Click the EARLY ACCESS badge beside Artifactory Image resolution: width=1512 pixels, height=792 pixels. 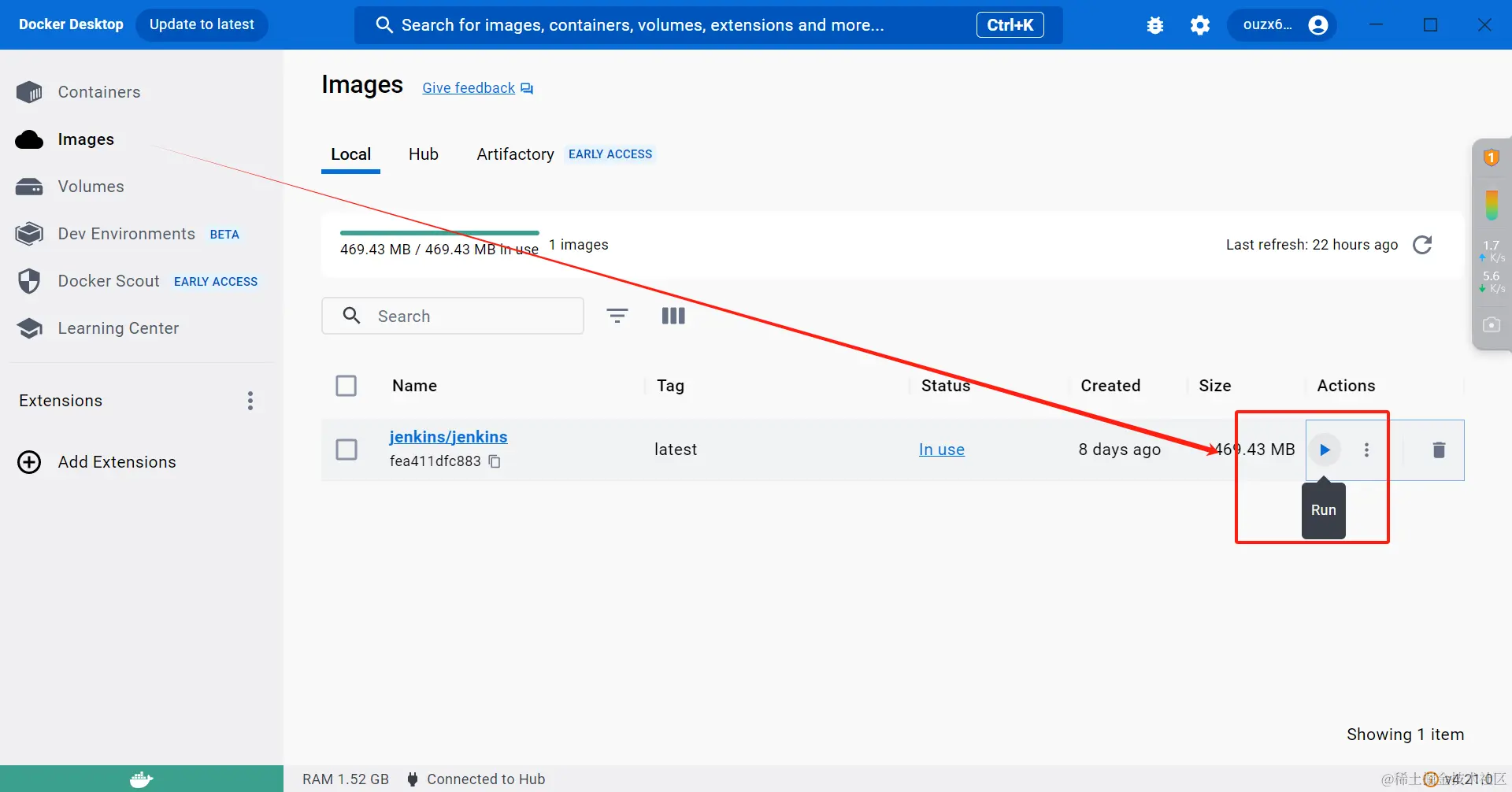[610, 154]
